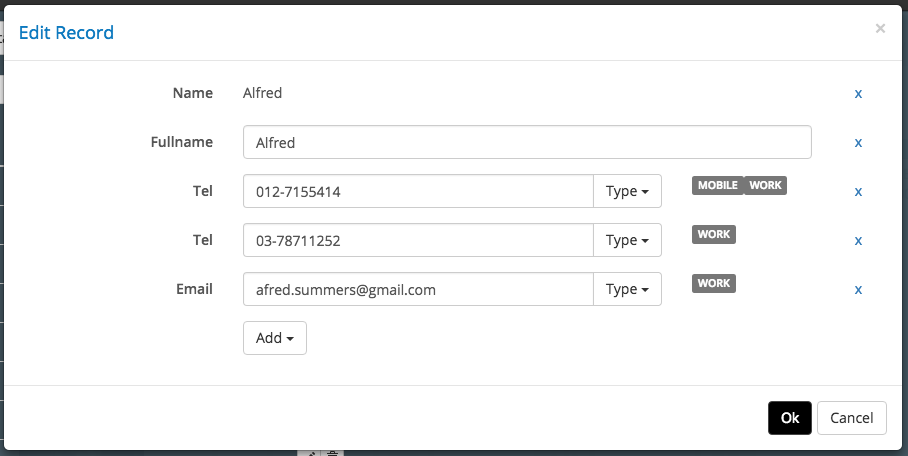Open Type dropdown for the Email field
Image resolution: width=908 pixels, height=456 pixels.
(627, 289)
